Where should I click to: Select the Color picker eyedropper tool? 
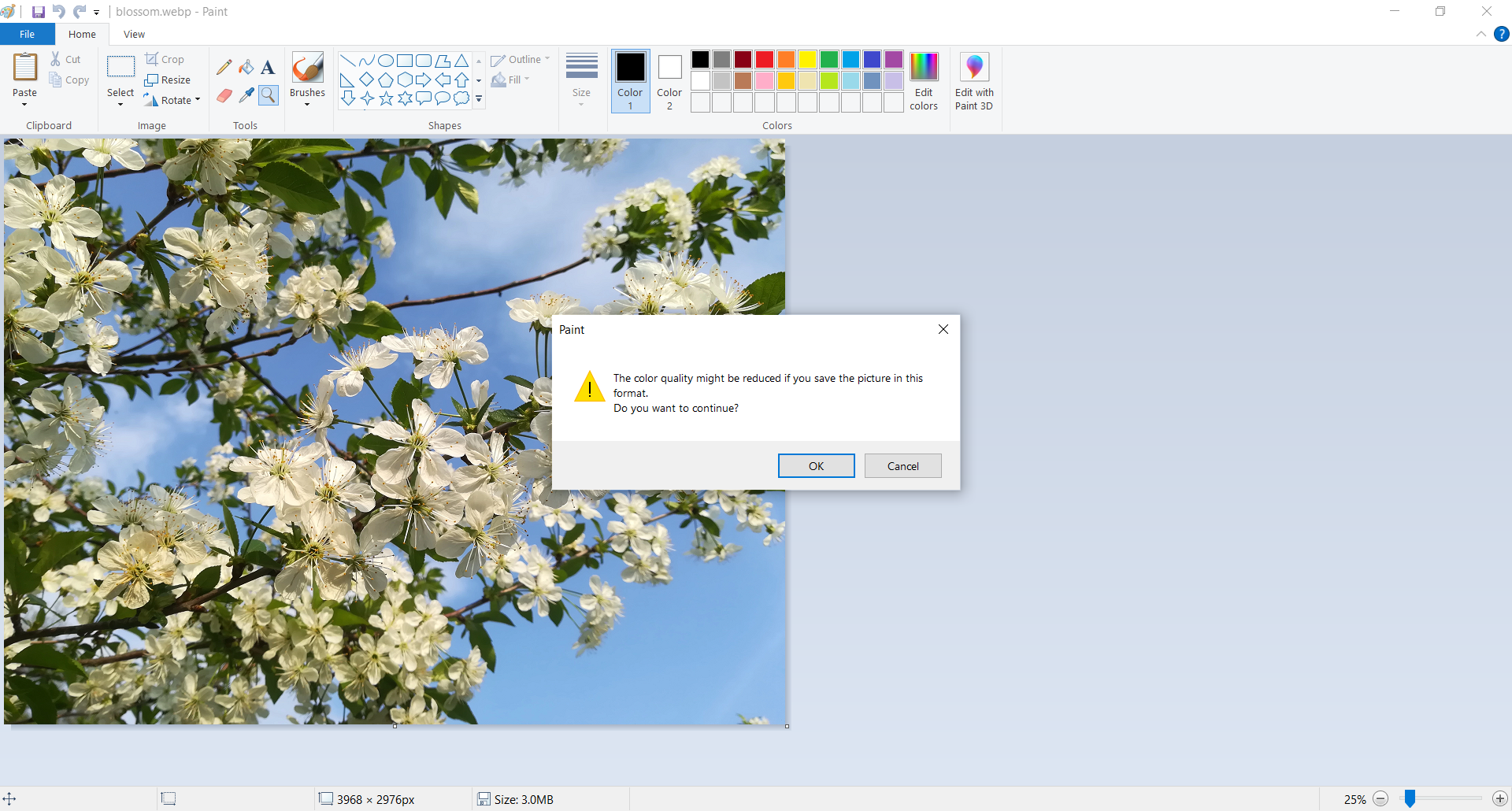(x=246, y=95)
